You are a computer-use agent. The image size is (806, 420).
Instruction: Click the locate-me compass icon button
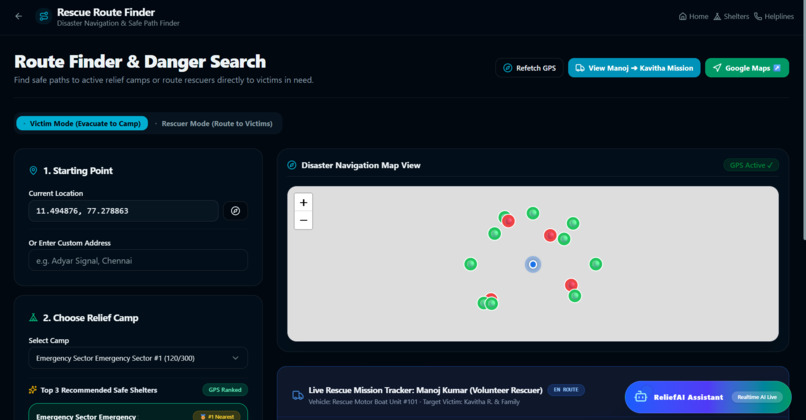235,211
